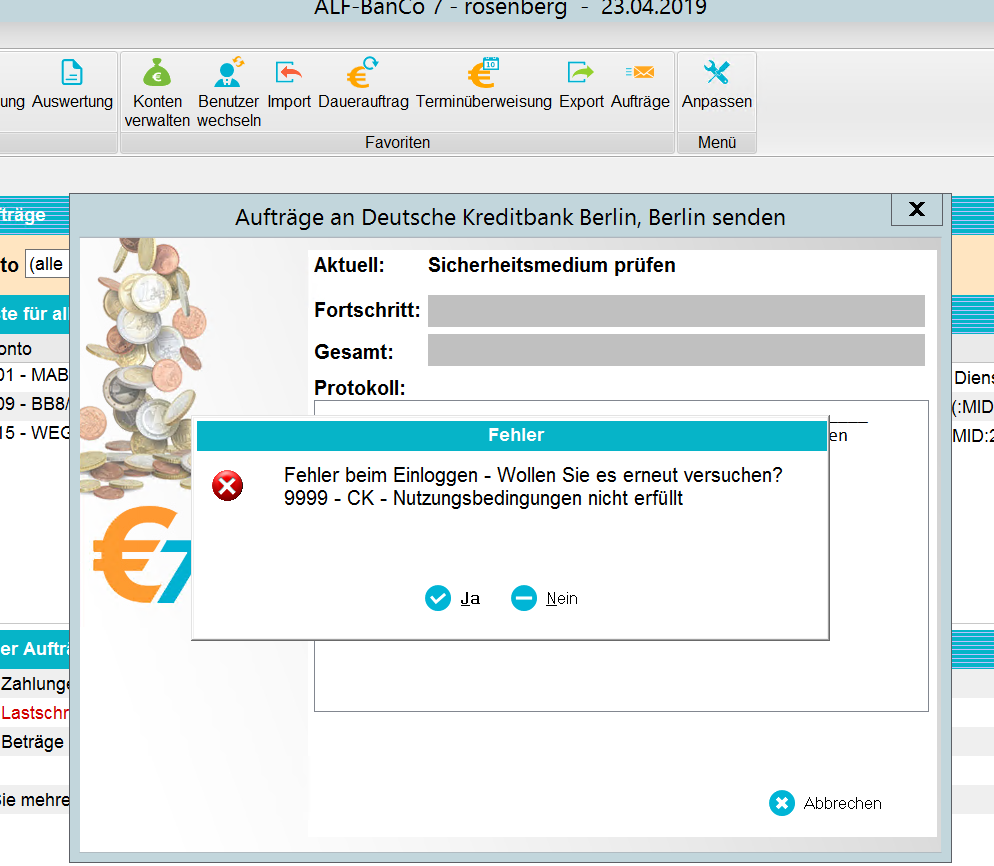Open the Import toolbar icon
Viewport: 994px width, 866px height.
click(288, 72)
